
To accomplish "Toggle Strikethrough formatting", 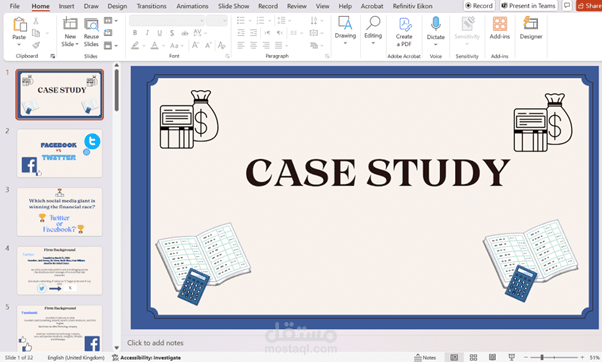I will [185, 33].
